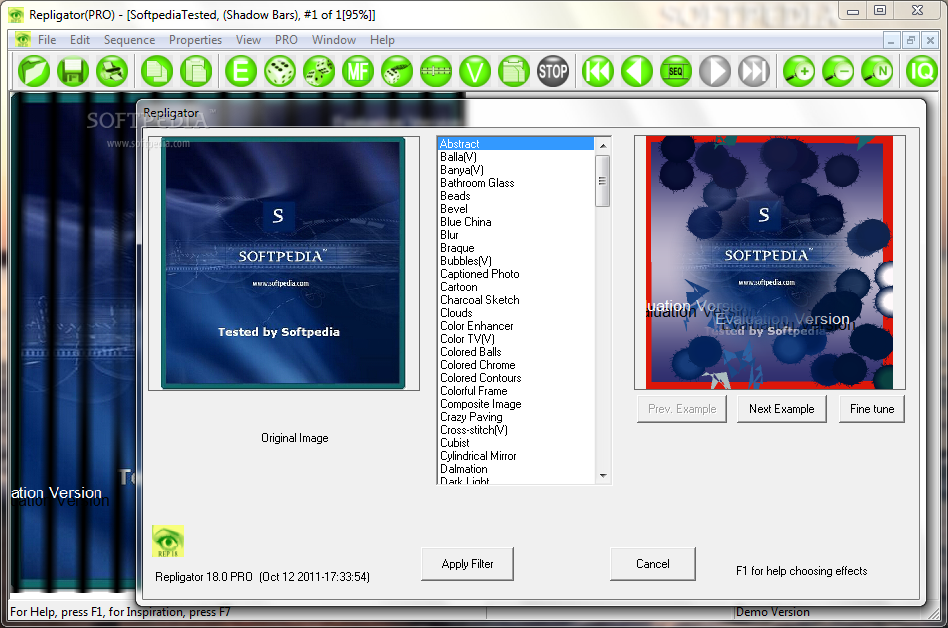Go to first in sequence icon
The width and height of the screenshot is (948, 628).
(x=598, y=71)
